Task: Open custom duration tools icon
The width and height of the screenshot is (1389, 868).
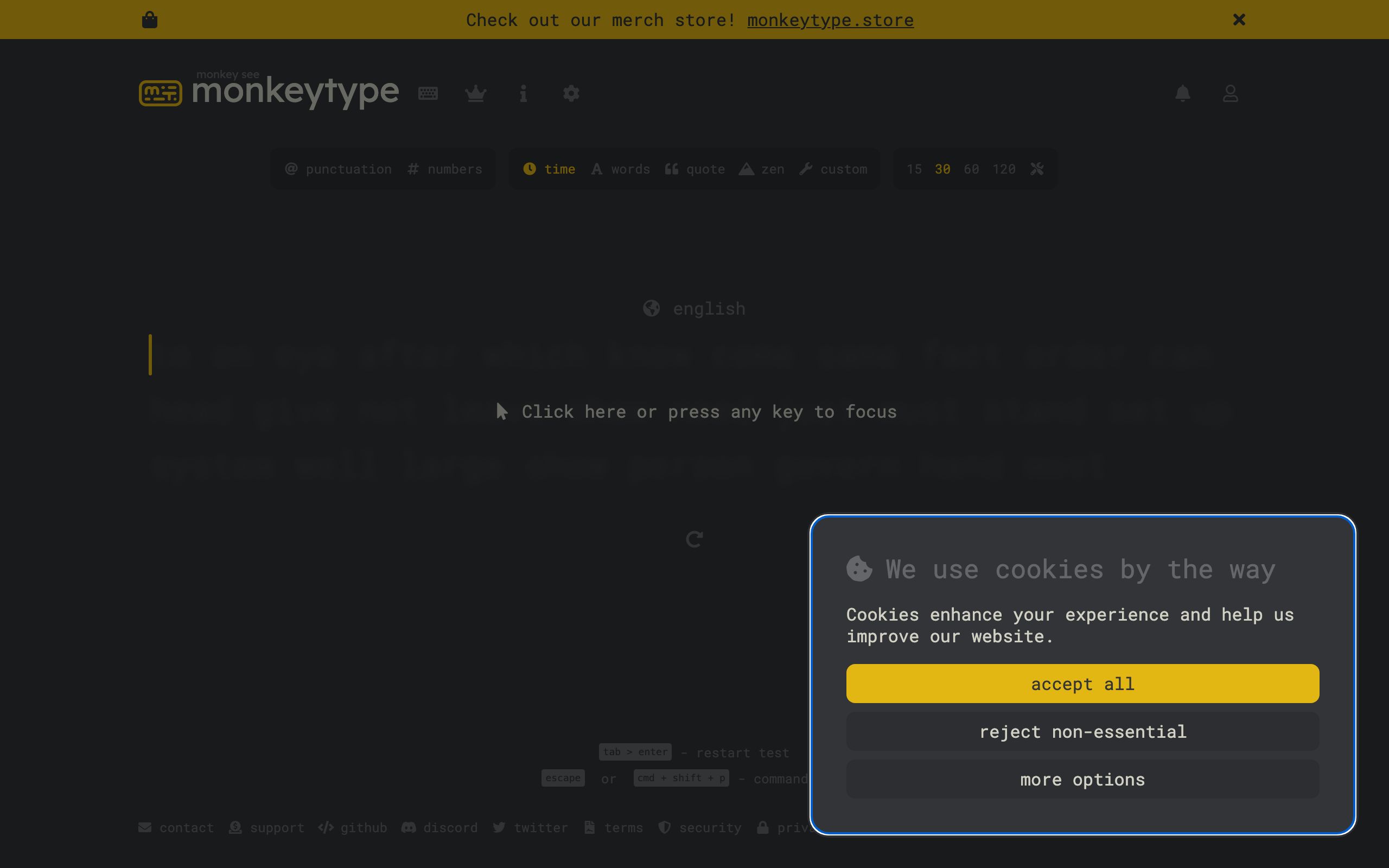Action: click(x=1036, y=169)
